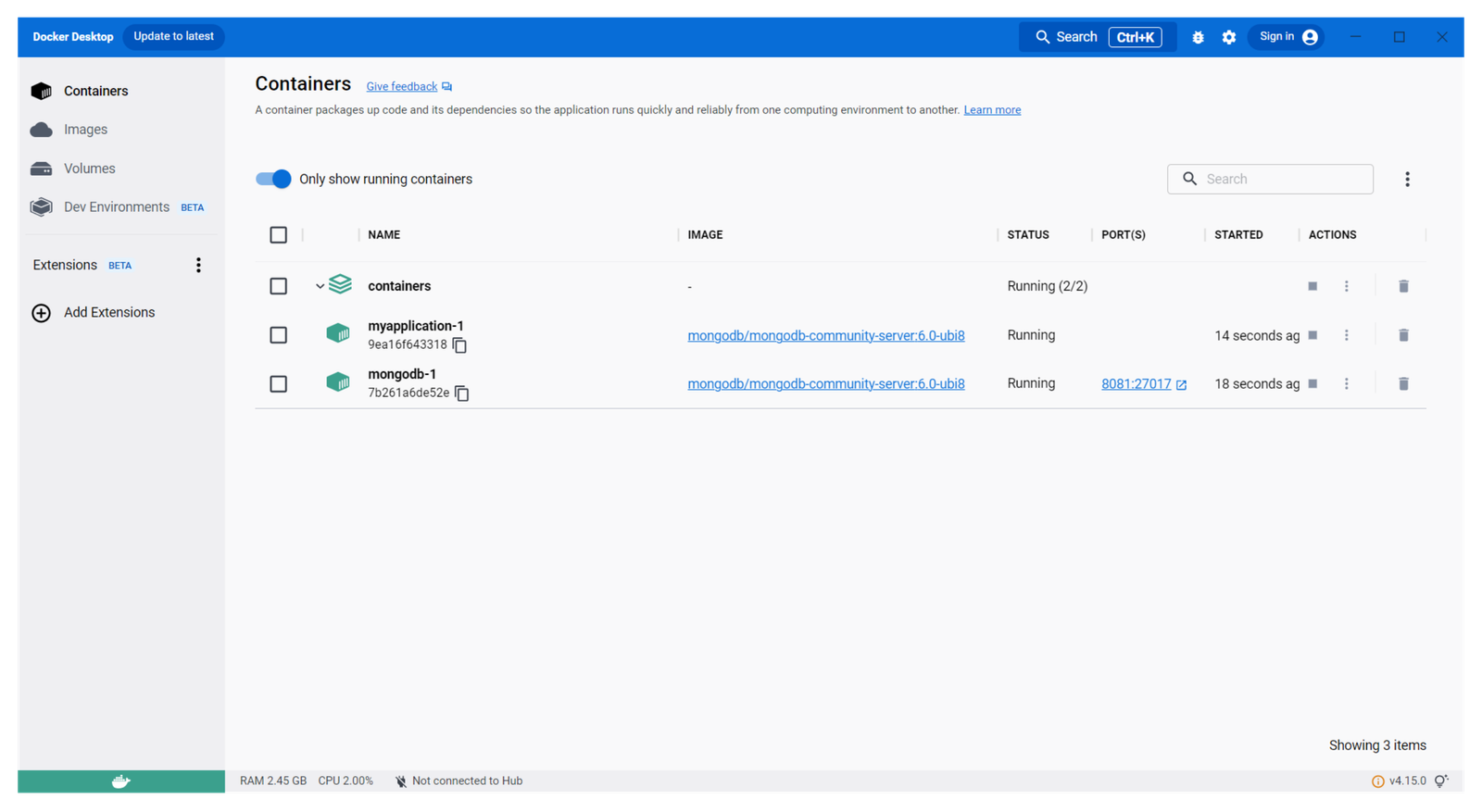This screenshot has height=812, width=1482.
Task: Delete the mongodb-1 container
Action: point(1403,384)
